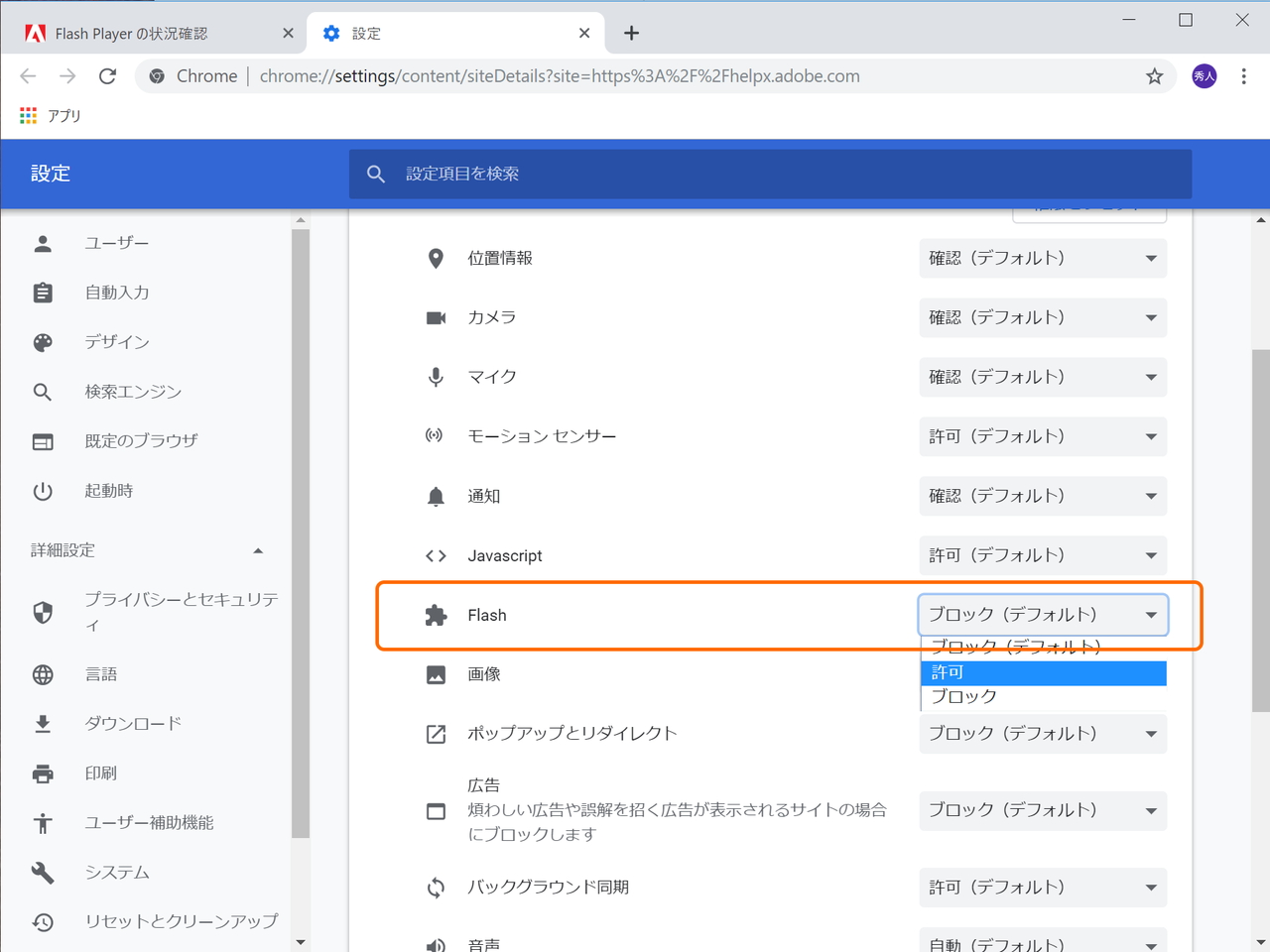The height and width of the screenshot is (952, 1270).
Task: Open the 通知 permission dropdown
Action: click(x=1042, y=496)
